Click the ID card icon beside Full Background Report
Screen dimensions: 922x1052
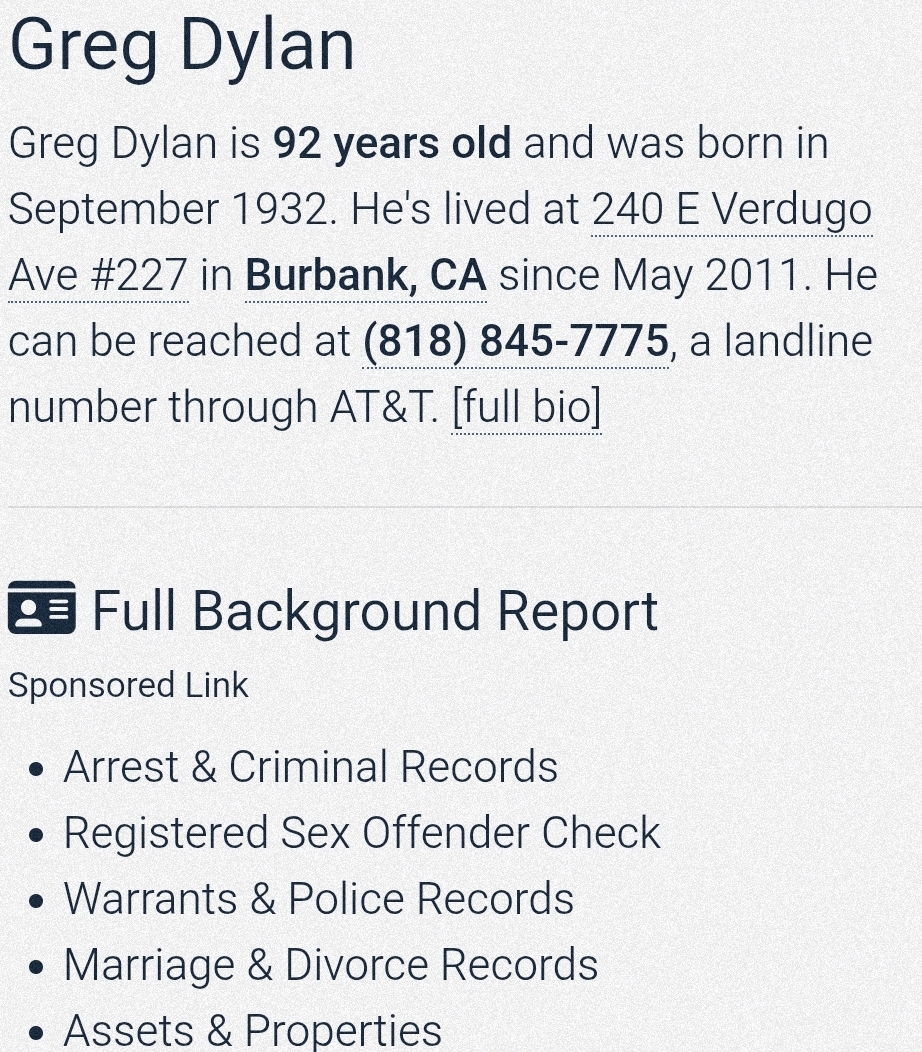pyautogui.click(x=41, y=608)
